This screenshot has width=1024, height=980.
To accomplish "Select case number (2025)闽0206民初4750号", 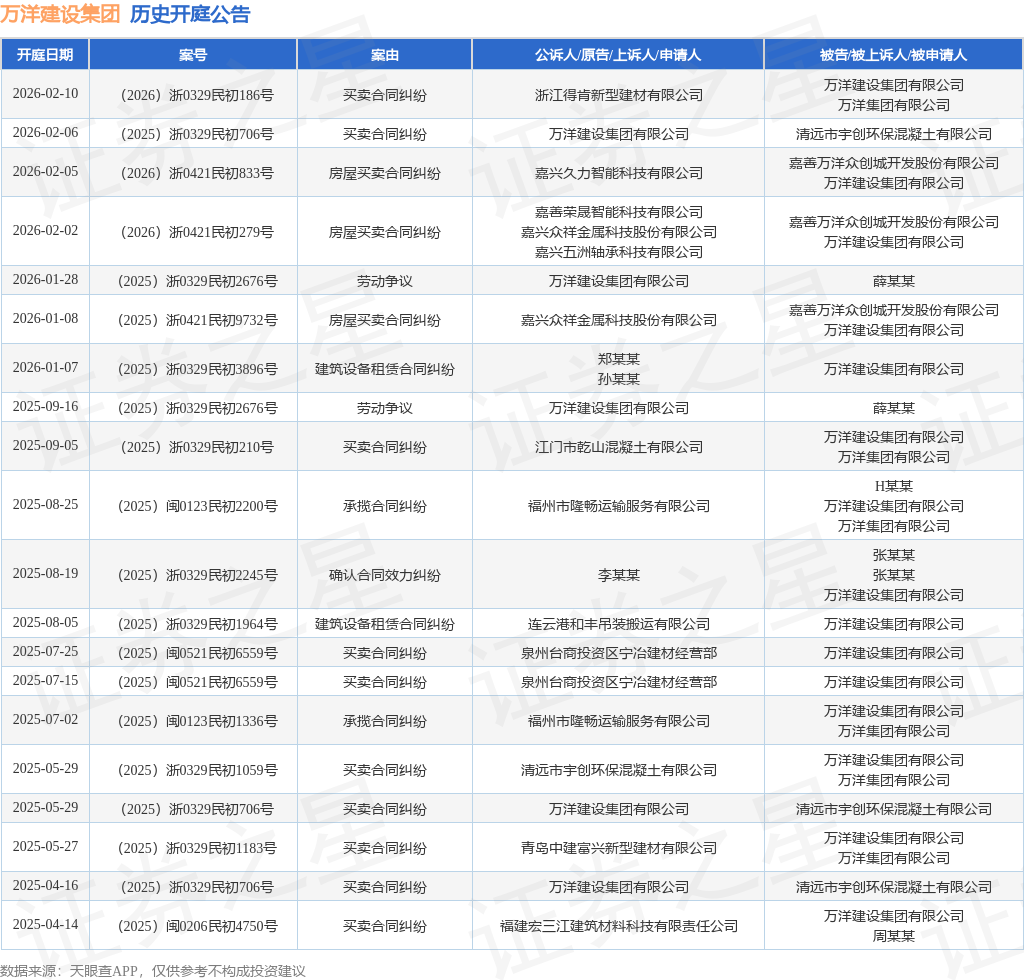I will point(197,926).
